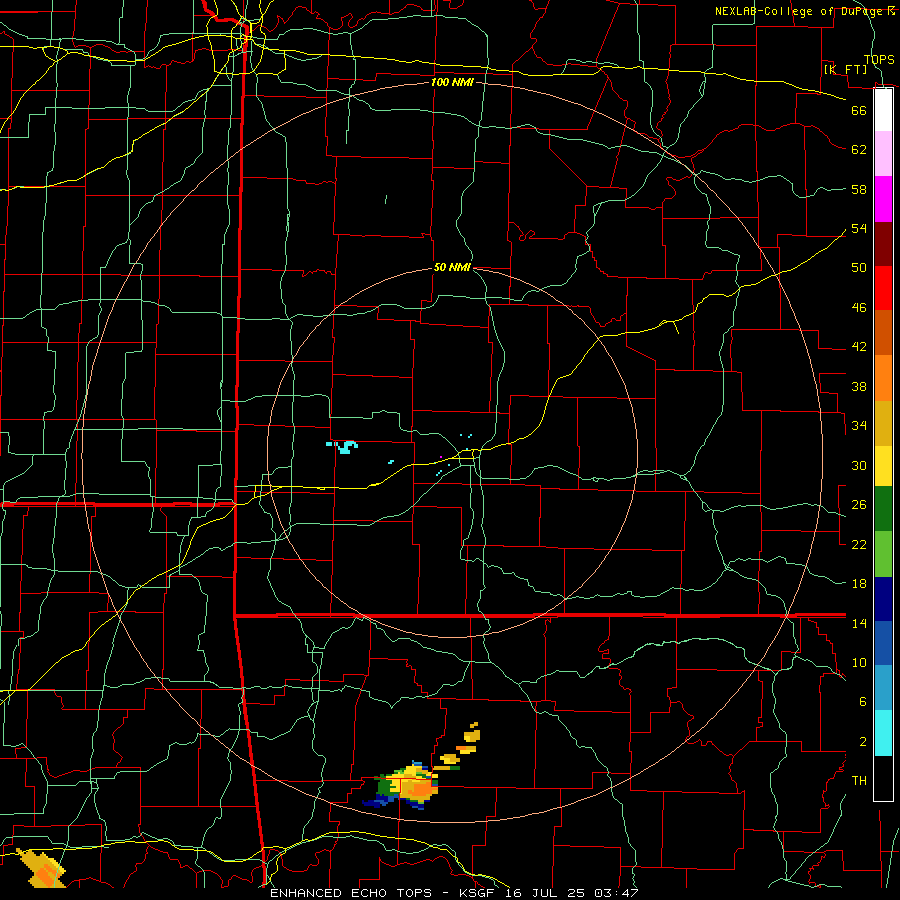The height and width of the screenshot is (900, 900).
Task: Click the light pink legend swatch
Action: pyautogui.click(x=883, y=154)
